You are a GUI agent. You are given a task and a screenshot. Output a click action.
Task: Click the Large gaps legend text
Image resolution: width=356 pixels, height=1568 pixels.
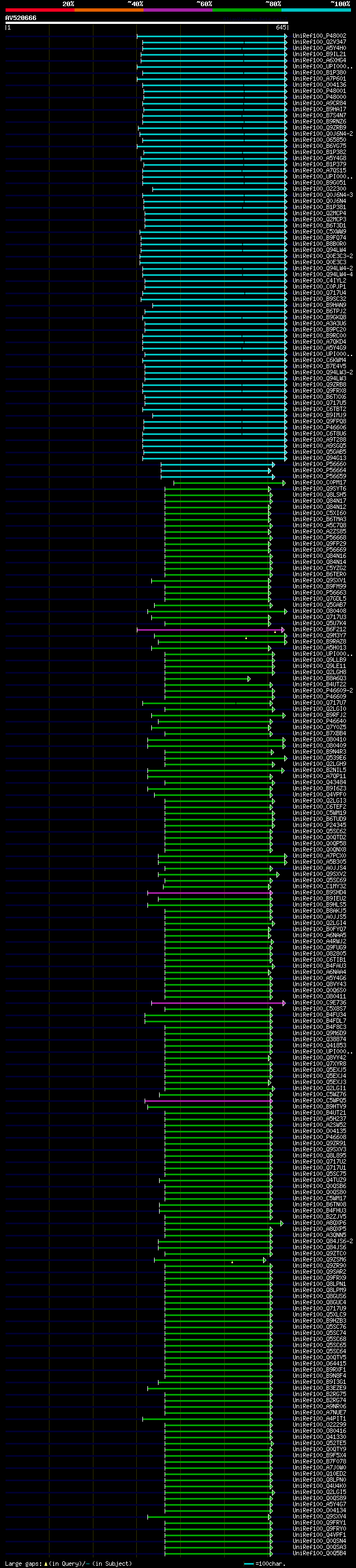point(24,1564)
